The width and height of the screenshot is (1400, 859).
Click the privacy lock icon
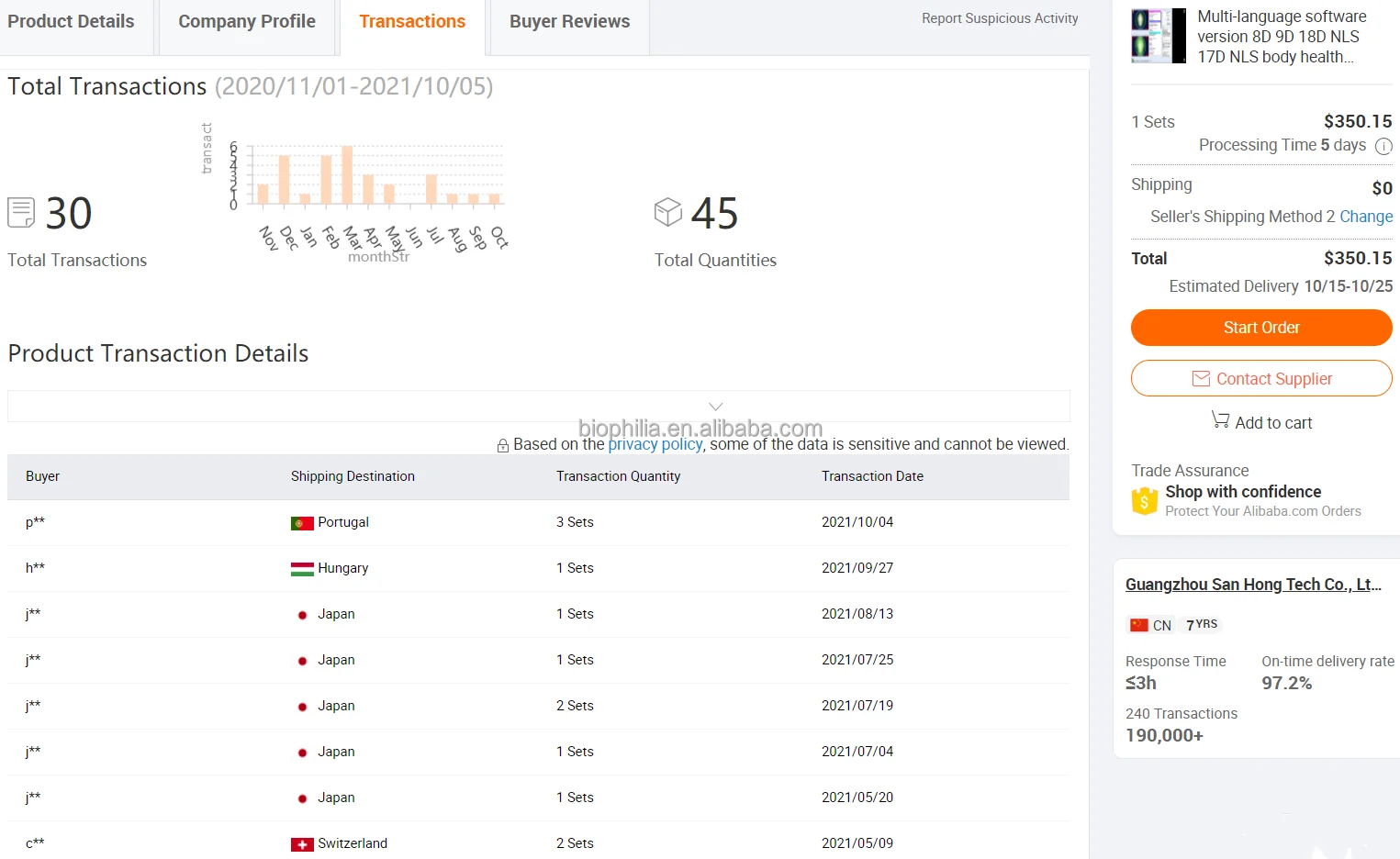[503, 445]
